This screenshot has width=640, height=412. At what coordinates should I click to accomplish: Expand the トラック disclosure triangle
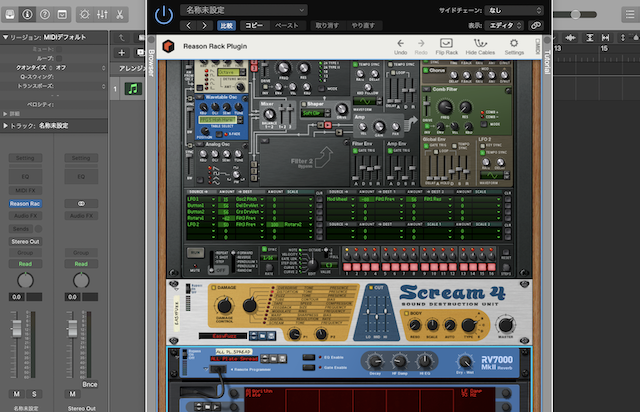(5, 126)
